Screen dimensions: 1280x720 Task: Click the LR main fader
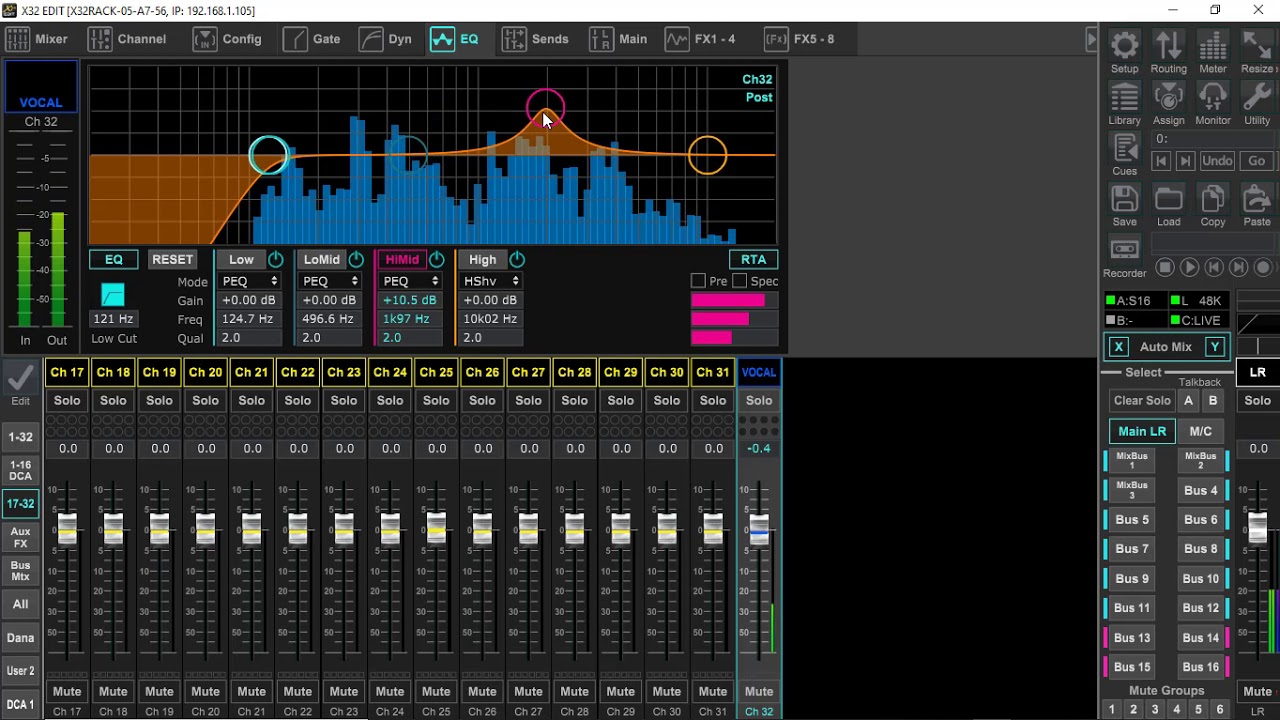point(1257,527)
